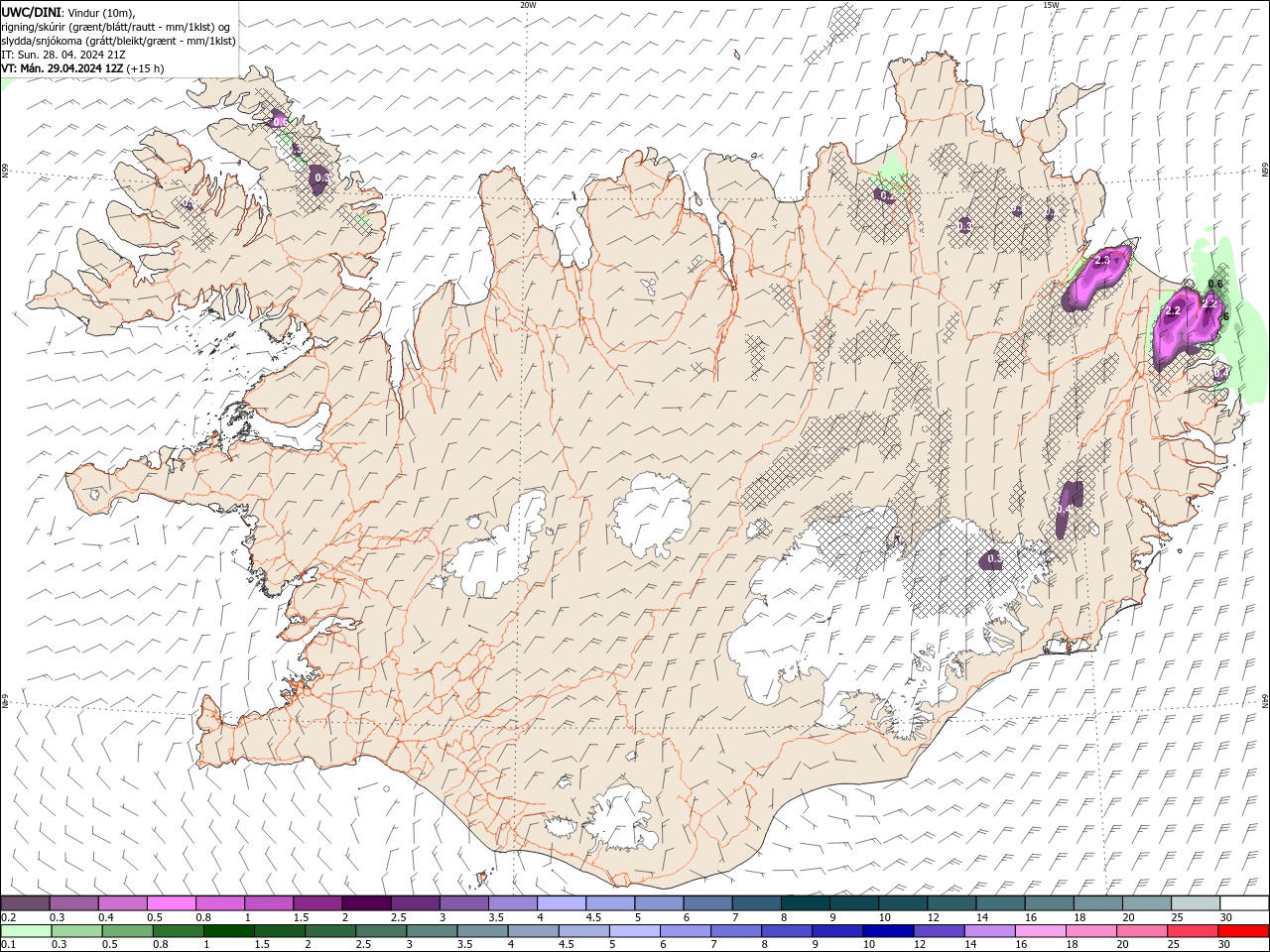Pick the pure red swatch labelled 30 in lower legend

click(1242, 931)
